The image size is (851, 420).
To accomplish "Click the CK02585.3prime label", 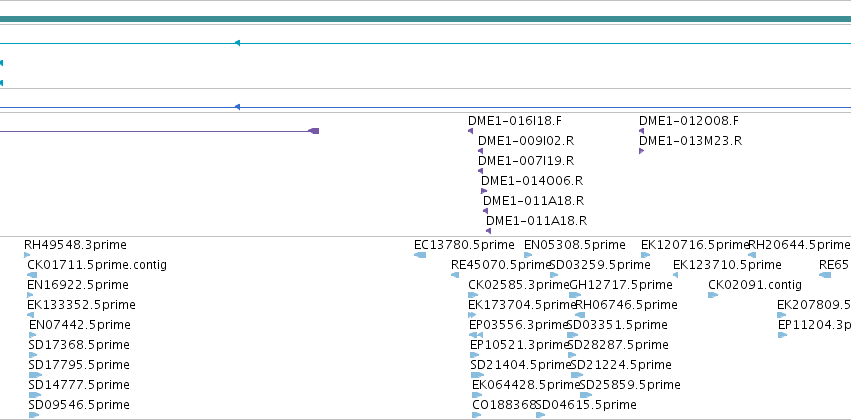I will [x=519, y=285].
